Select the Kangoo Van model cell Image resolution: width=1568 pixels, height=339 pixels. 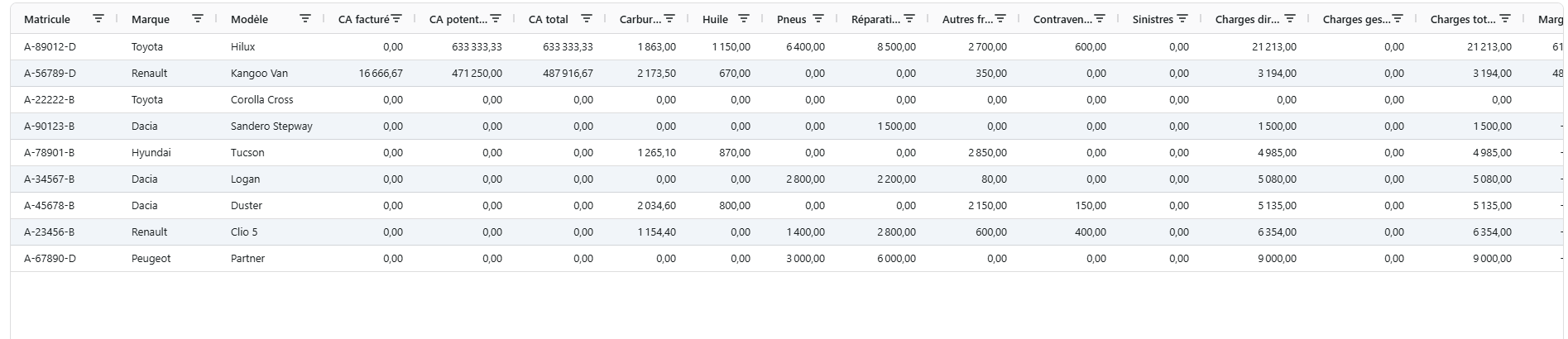tap(260, 74)
